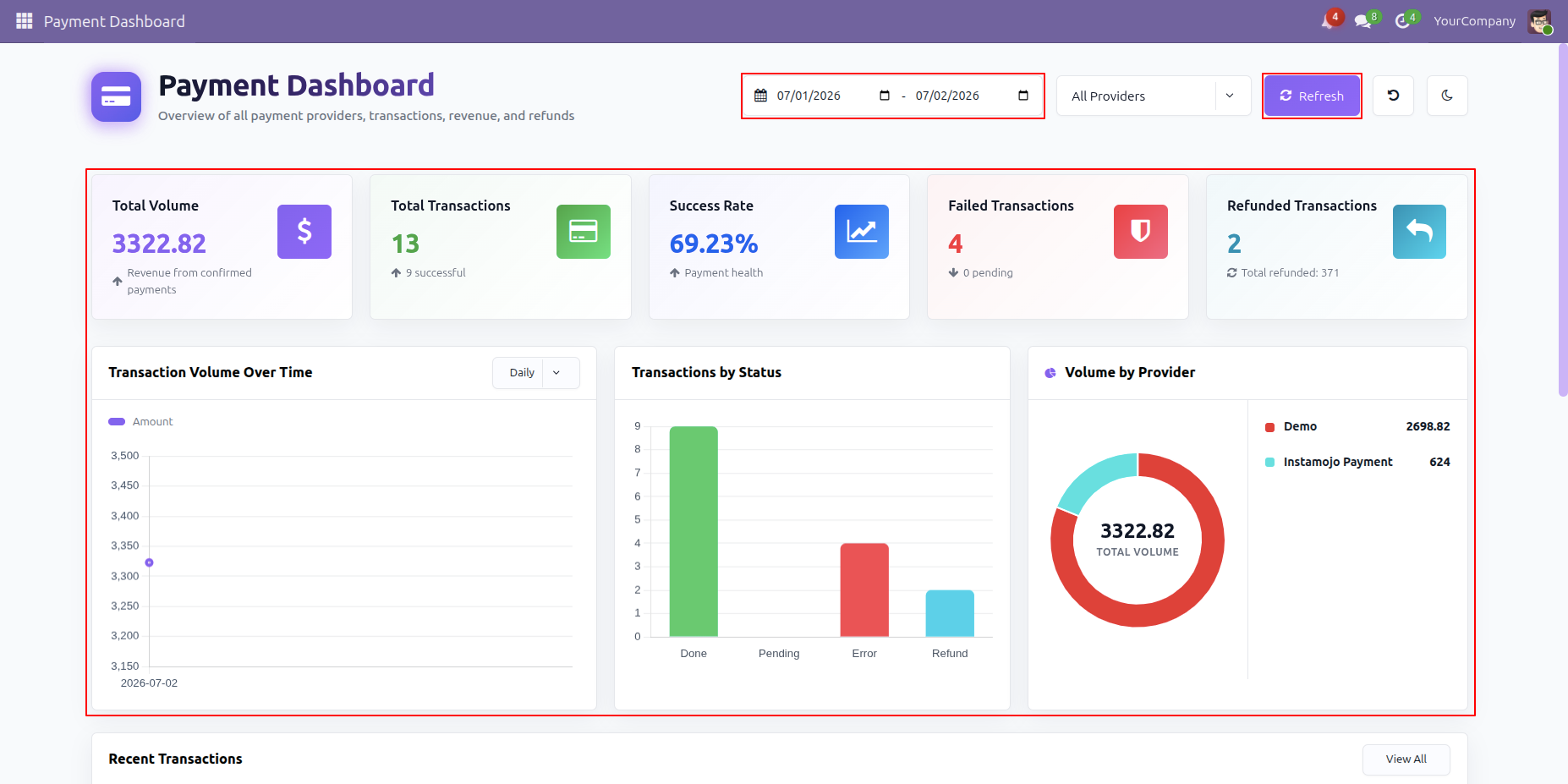
Task: Open the start date calendar picker
Action: tap(885, 96)
